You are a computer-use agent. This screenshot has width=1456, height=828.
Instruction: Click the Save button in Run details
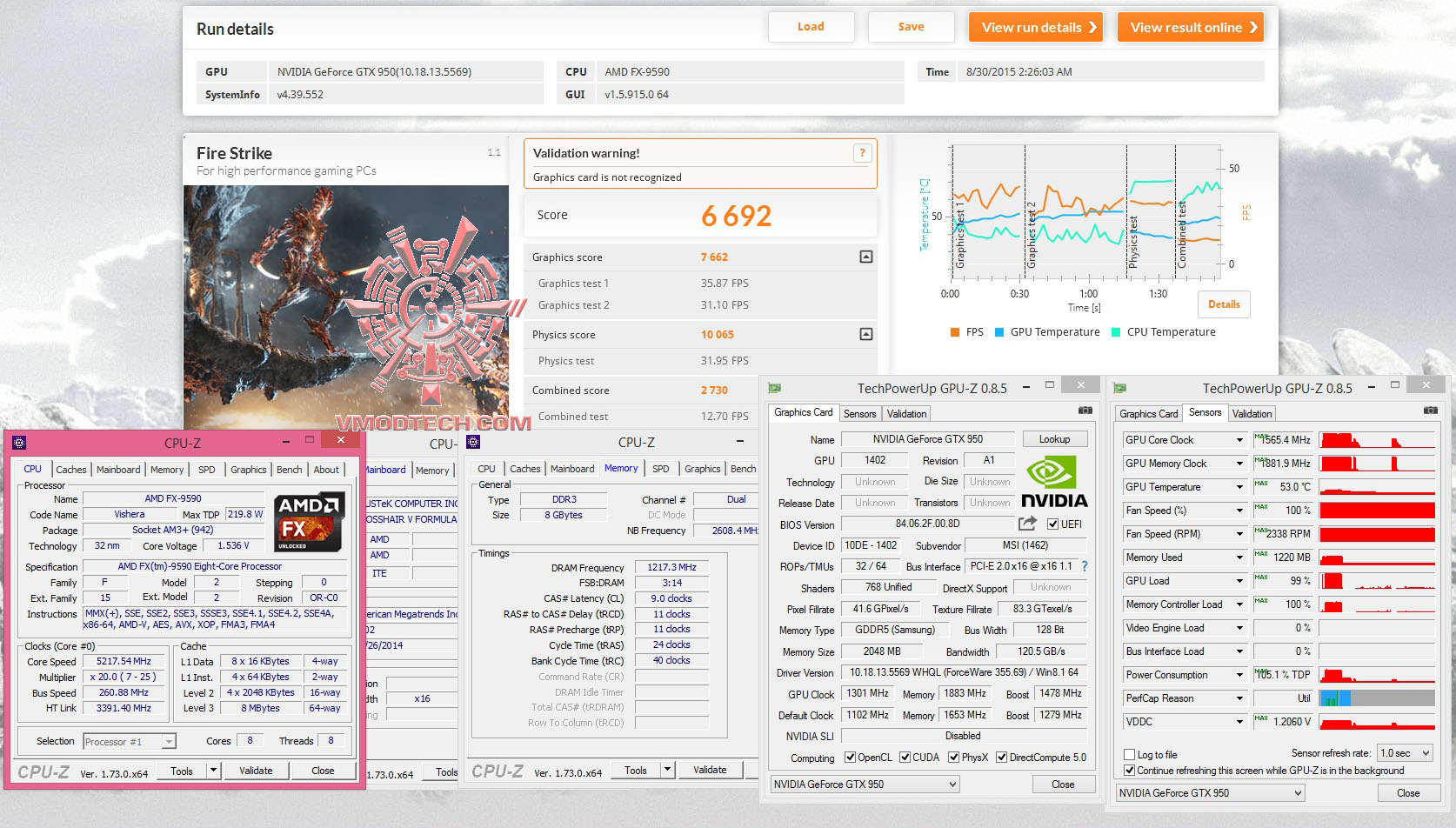pos(911,27)
